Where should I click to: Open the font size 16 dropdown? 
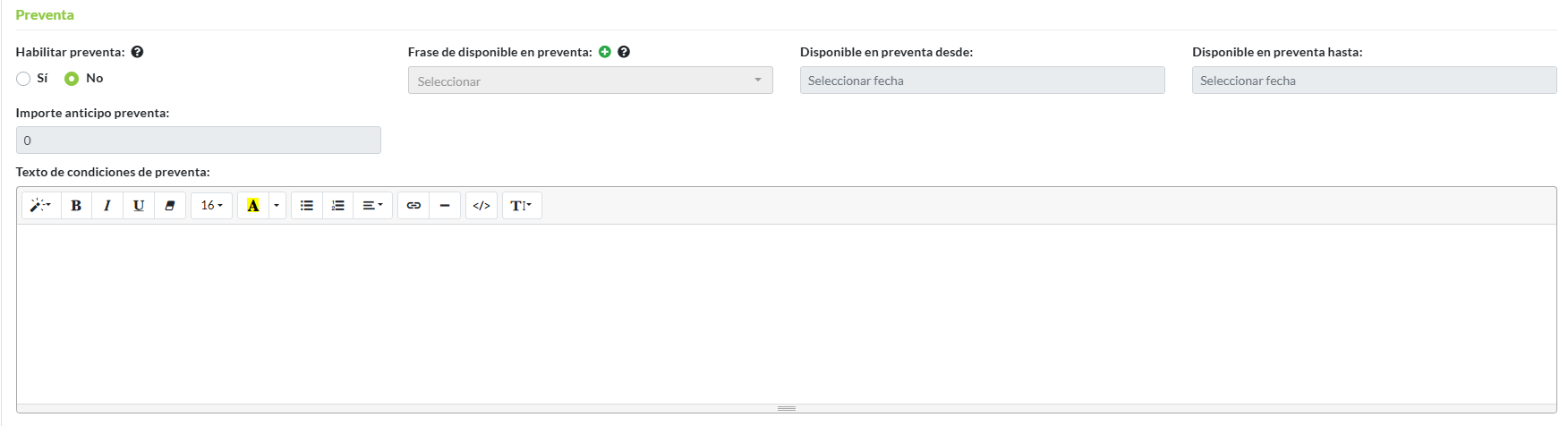[x=211, y=206]
